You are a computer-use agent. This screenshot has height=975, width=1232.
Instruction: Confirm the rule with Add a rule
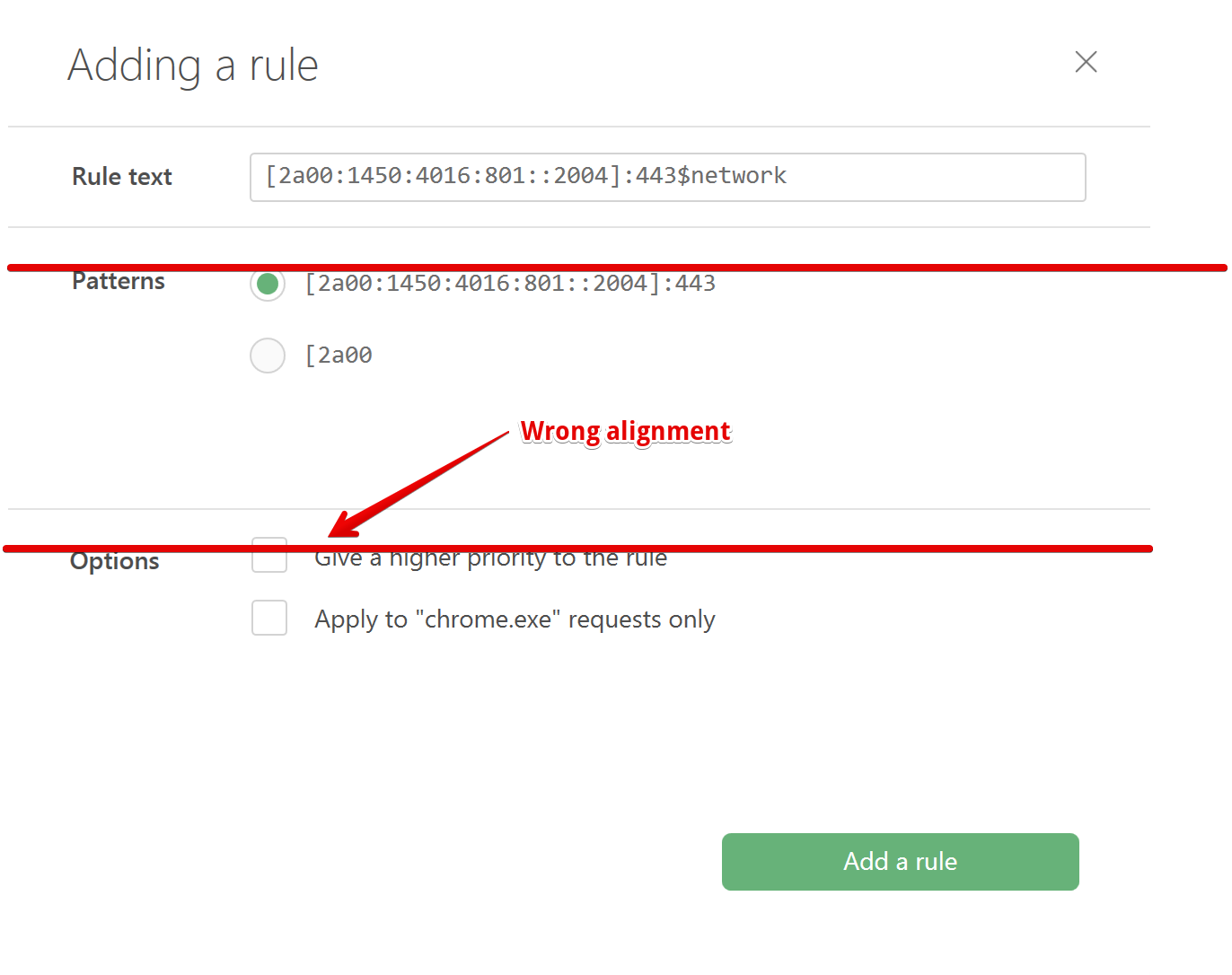click(x=900, y=861)
